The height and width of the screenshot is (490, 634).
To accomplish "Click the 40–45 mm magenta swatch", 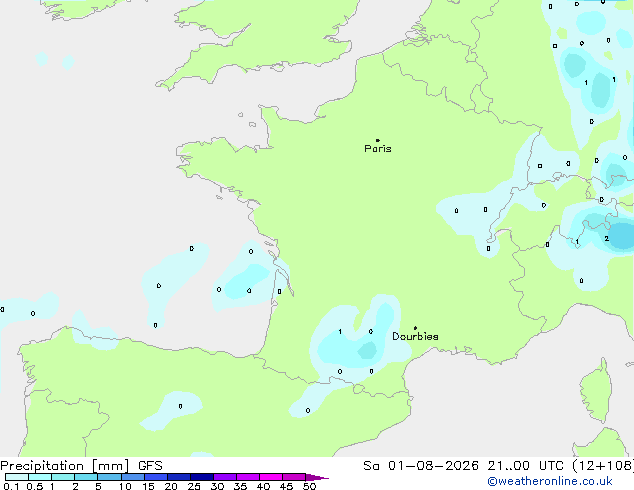I will pos(271,477).
